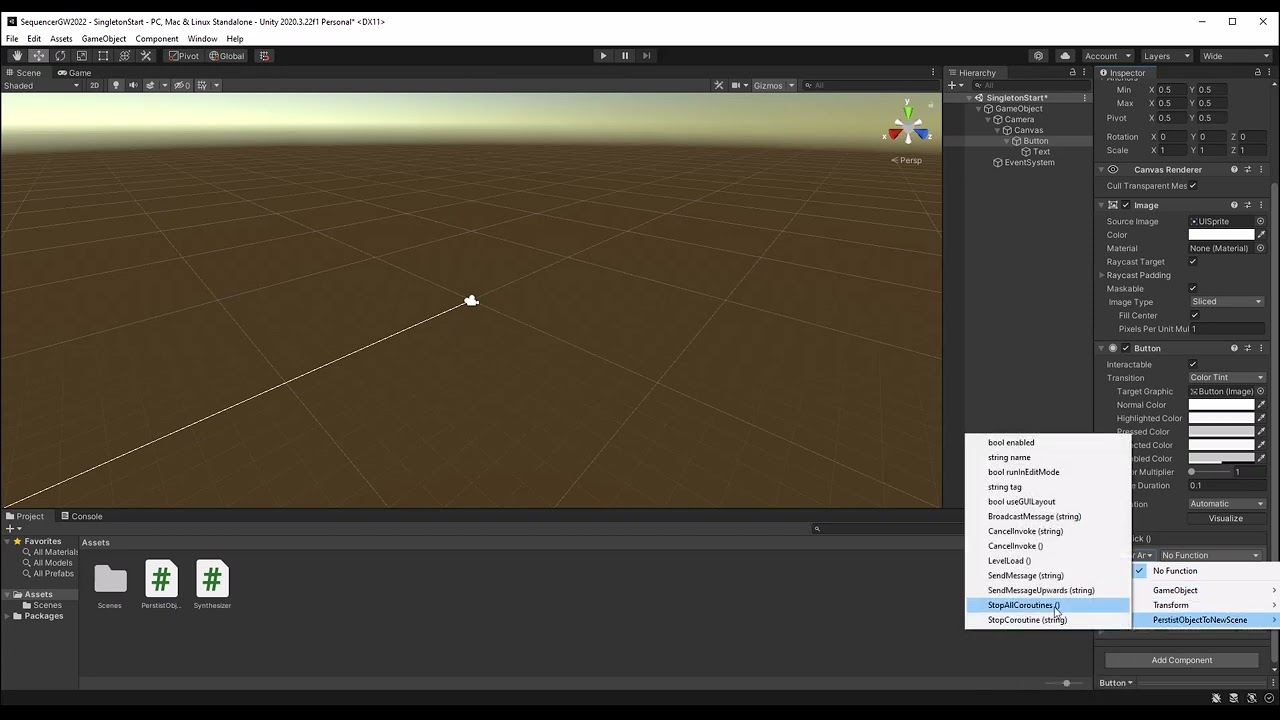This screenshot has width=1280, height=720.
Task: Click the Play button
Action: pos(603,56)
